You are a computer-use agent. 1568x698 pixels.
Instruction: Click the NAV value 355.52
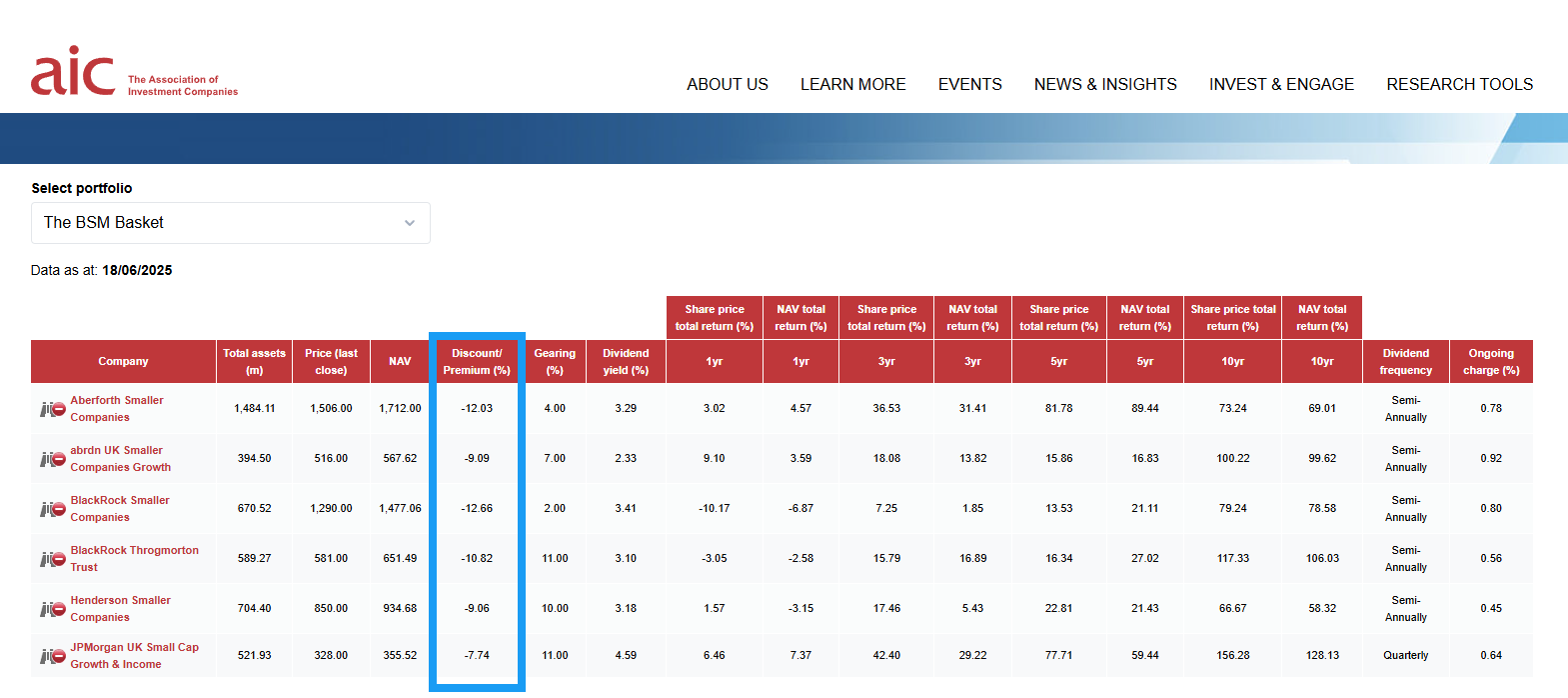400,655
